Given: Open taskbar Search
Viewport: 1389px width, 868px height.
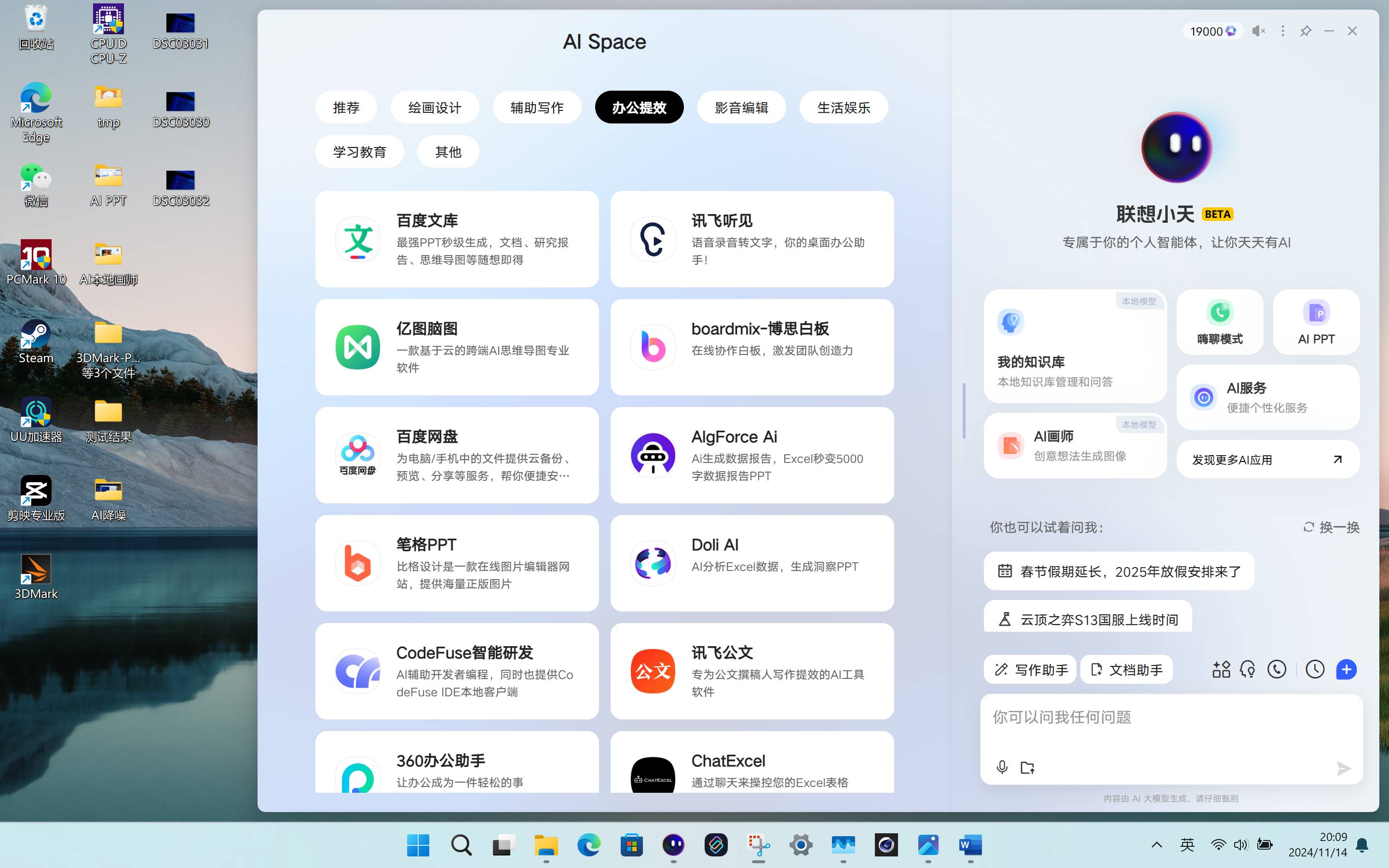Looking at the screenshot, I should click(461, 845).
